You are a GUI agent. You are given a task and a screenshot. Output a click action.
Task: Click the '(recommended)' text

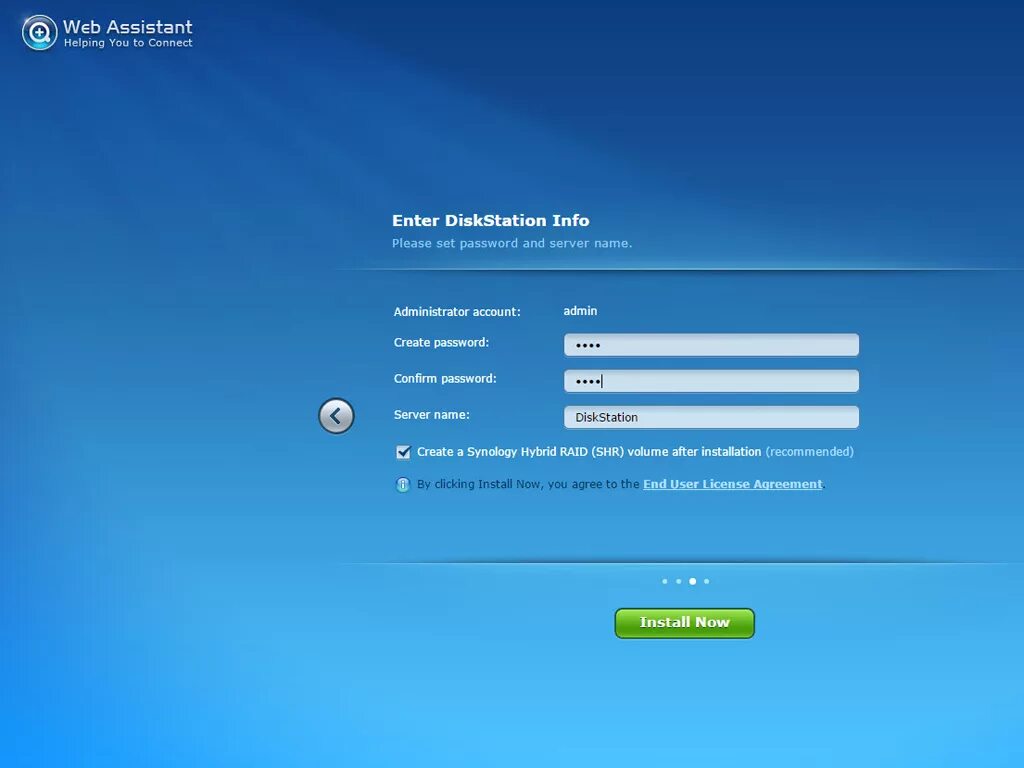click(x=810, y=452)
